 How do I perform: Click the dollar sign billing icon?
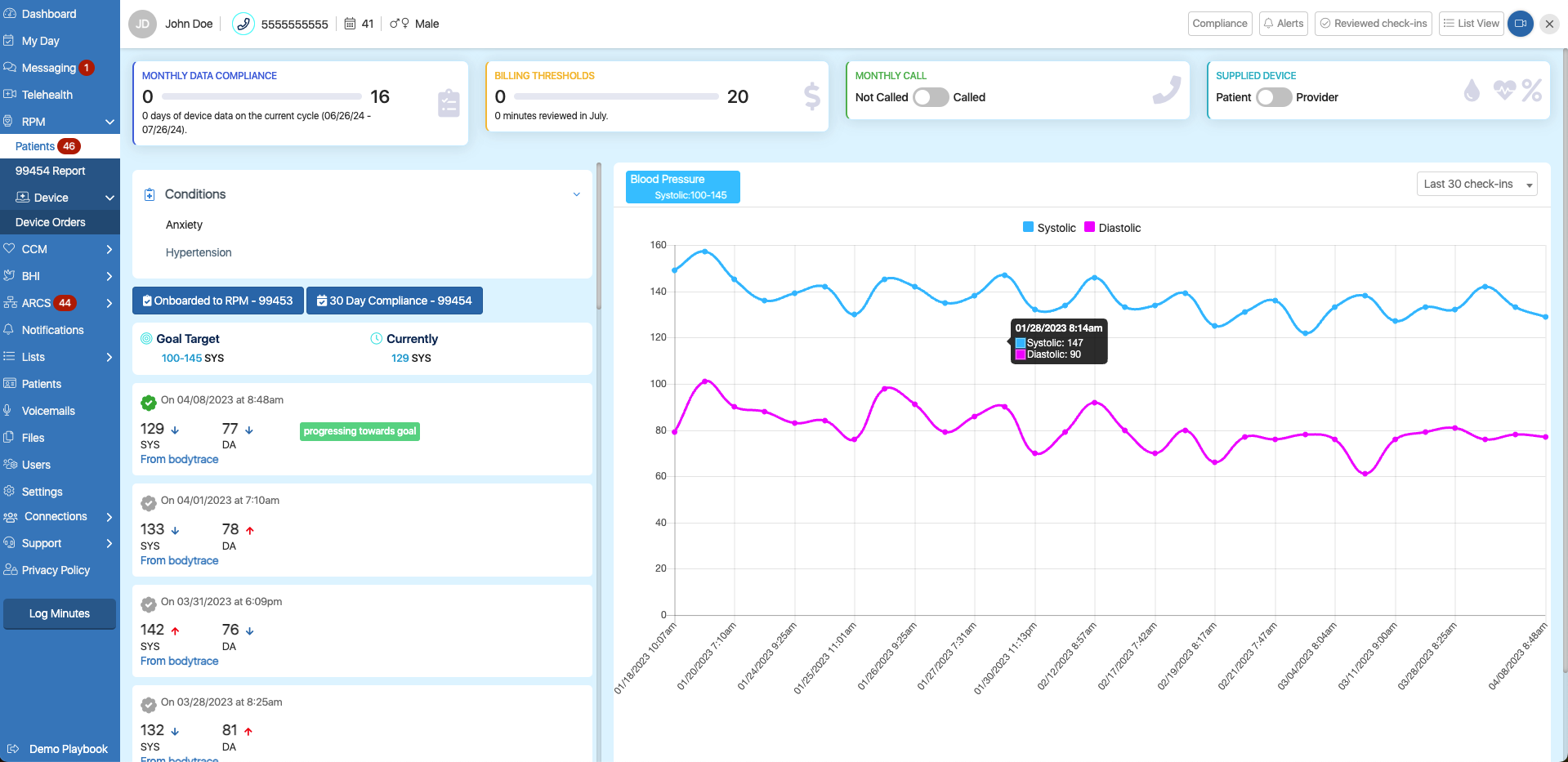(x=811, y=96)
